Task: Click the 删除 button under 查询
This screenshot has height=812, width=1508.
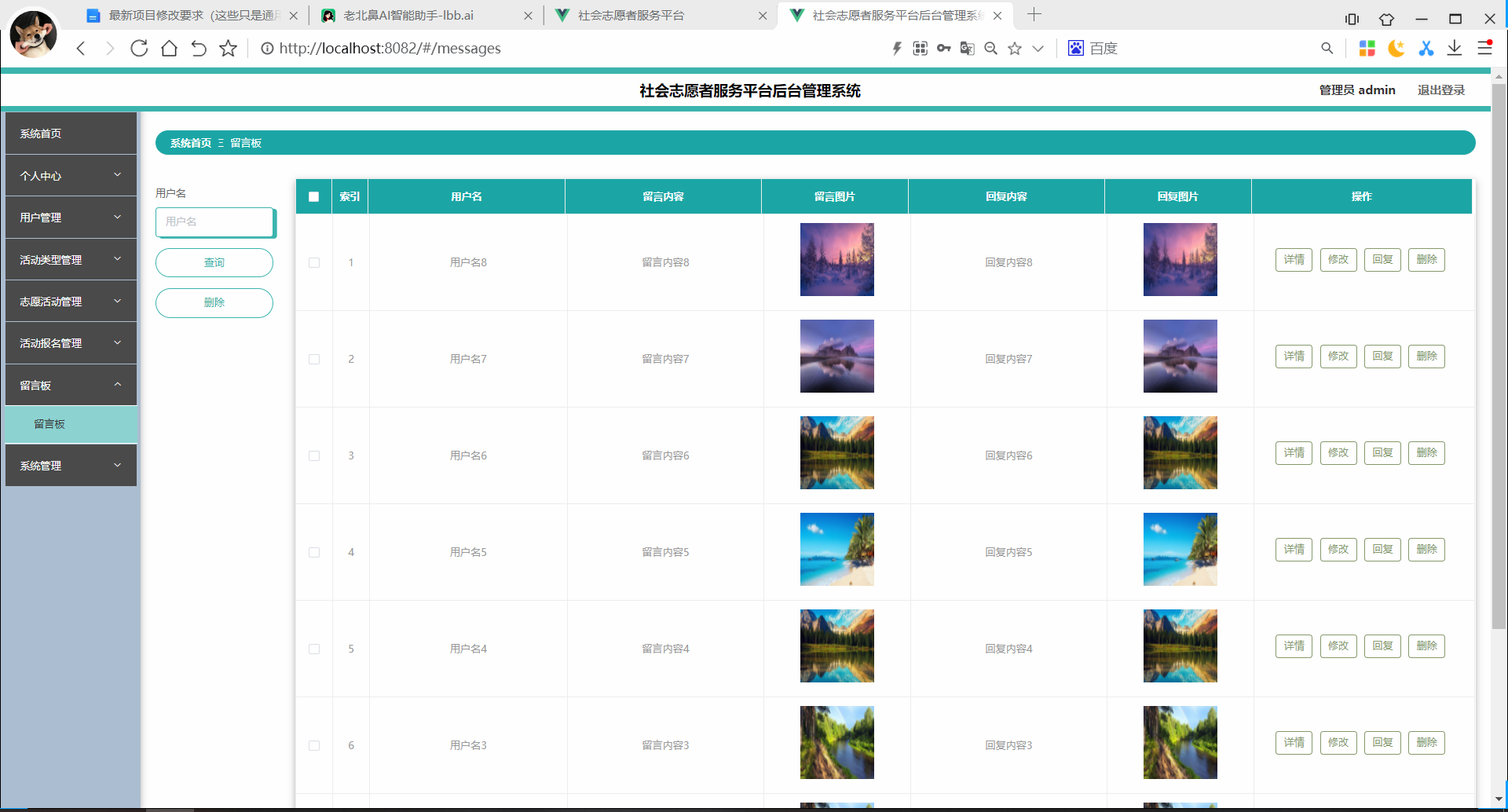Action: click(x=214, y=303)
